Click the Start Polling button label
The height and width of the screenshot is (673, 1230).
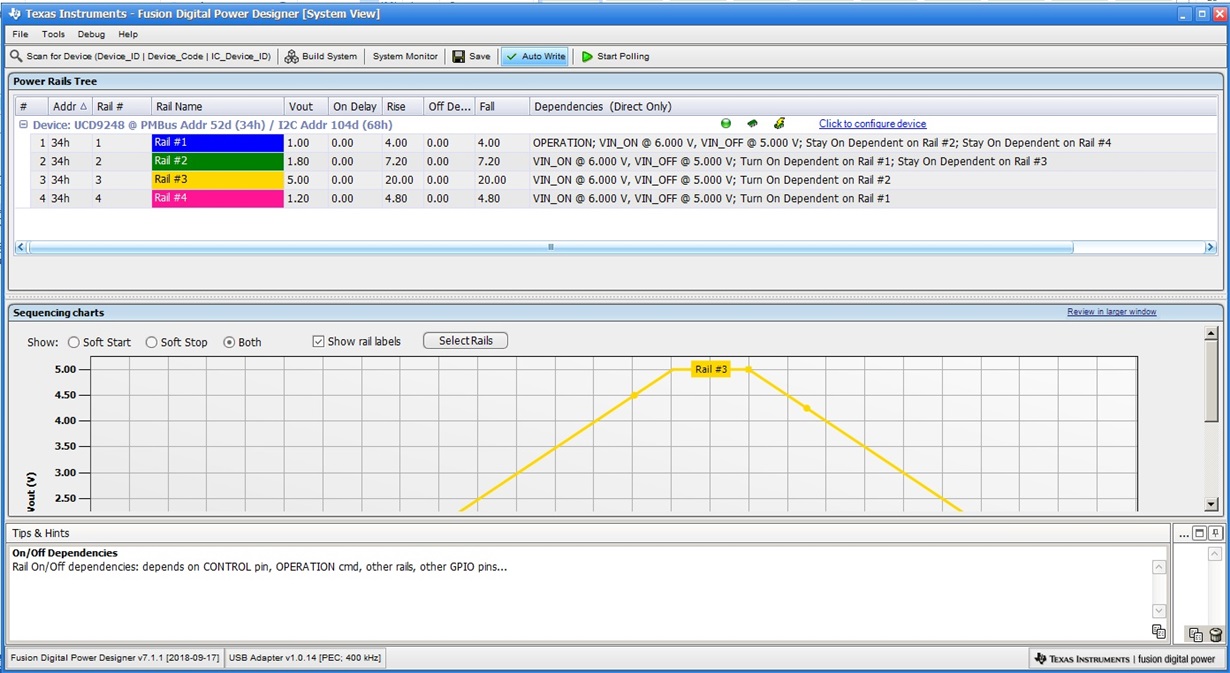coord(623,57)
